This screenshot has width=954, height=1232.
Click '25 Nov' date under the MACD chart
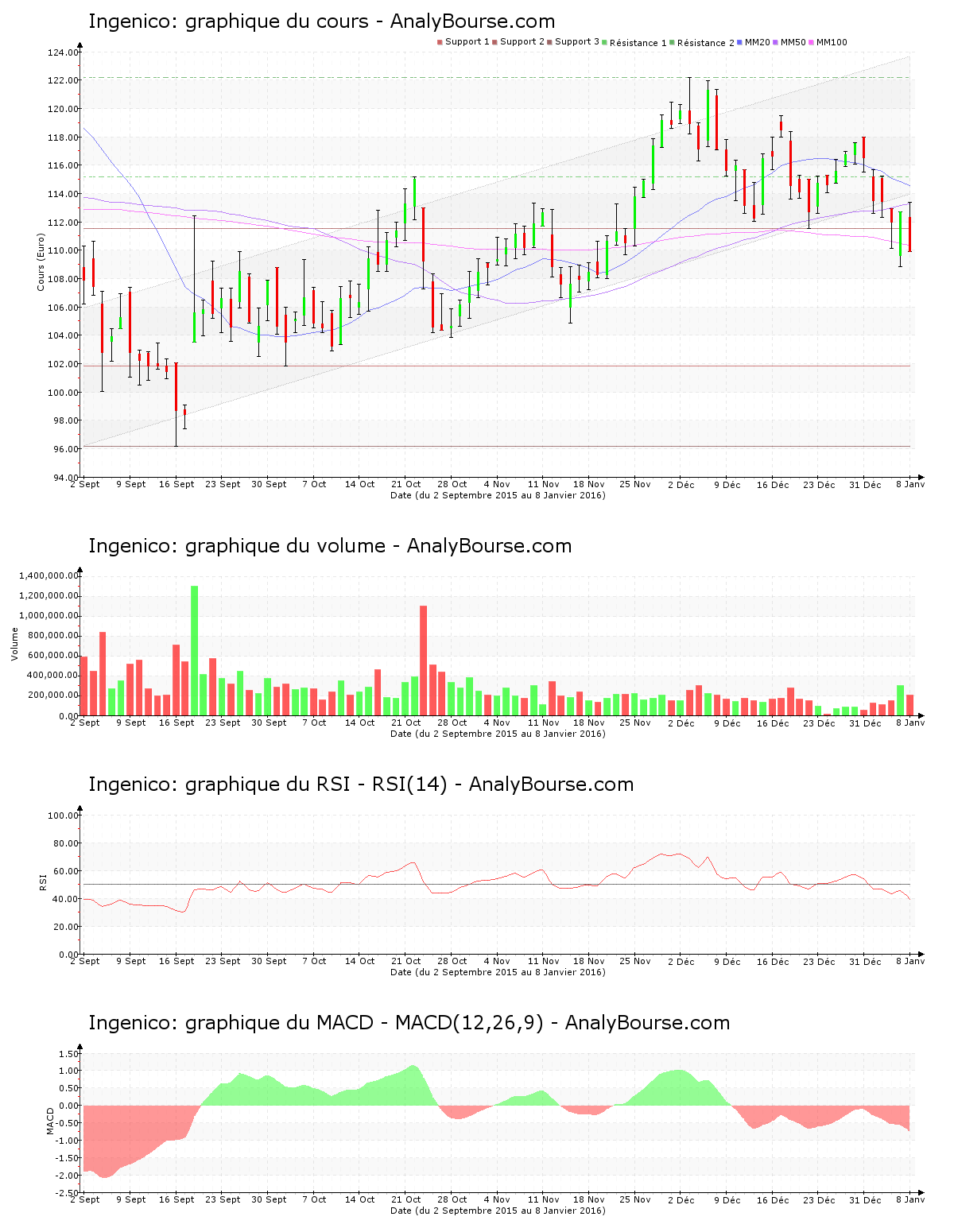(x=635, y=1199)
